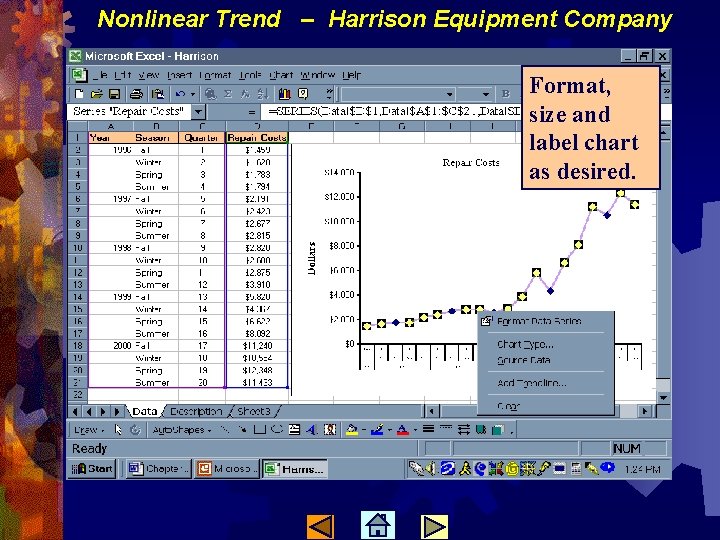Click the Harrison Excel taskbar button
Image resolution: width=720 pixels, height=540 pixels.
click(x=295, y=469)
